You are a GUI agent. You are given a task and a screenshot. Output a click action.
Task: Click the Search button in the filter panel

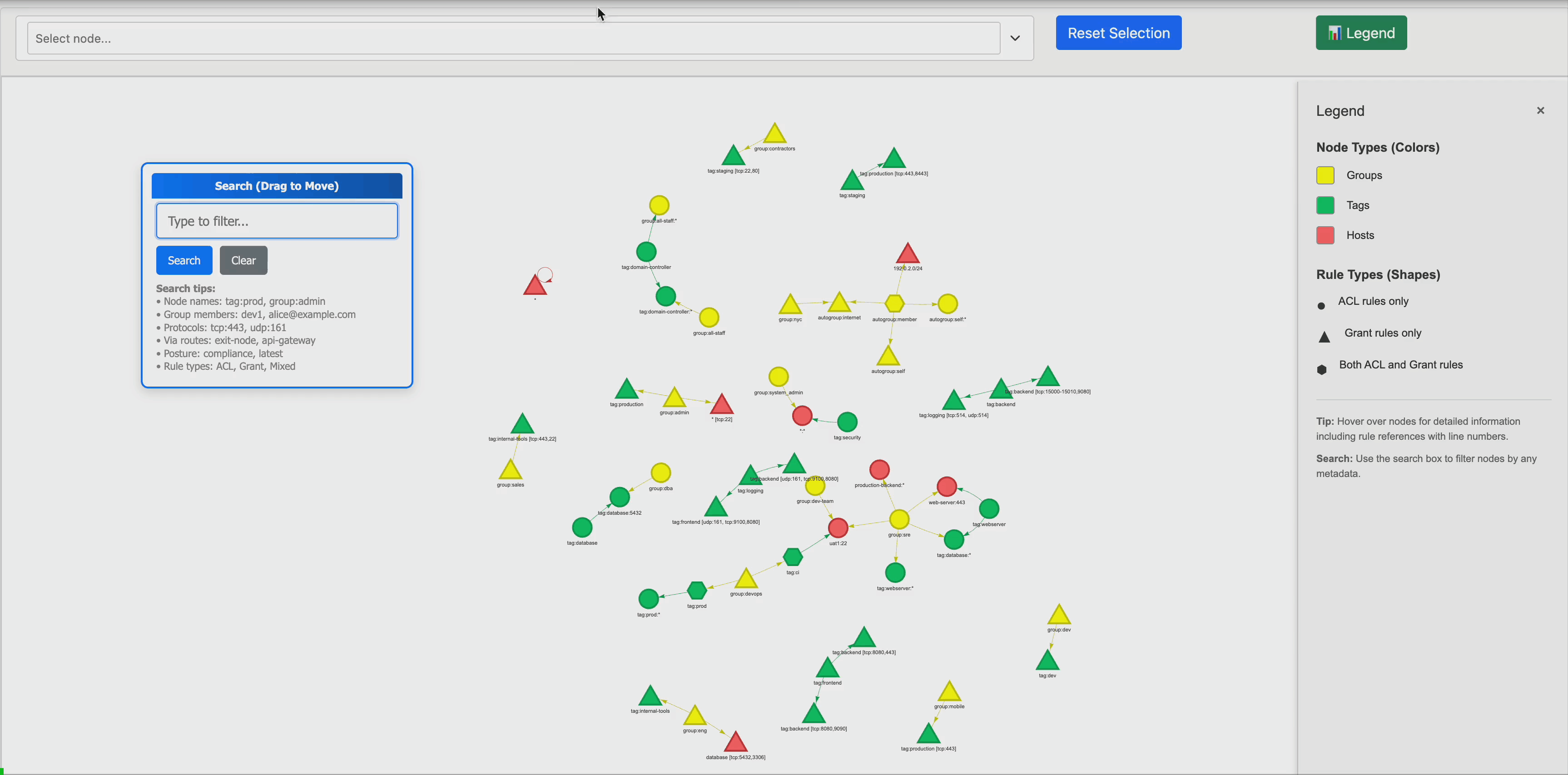click(184, 260)
